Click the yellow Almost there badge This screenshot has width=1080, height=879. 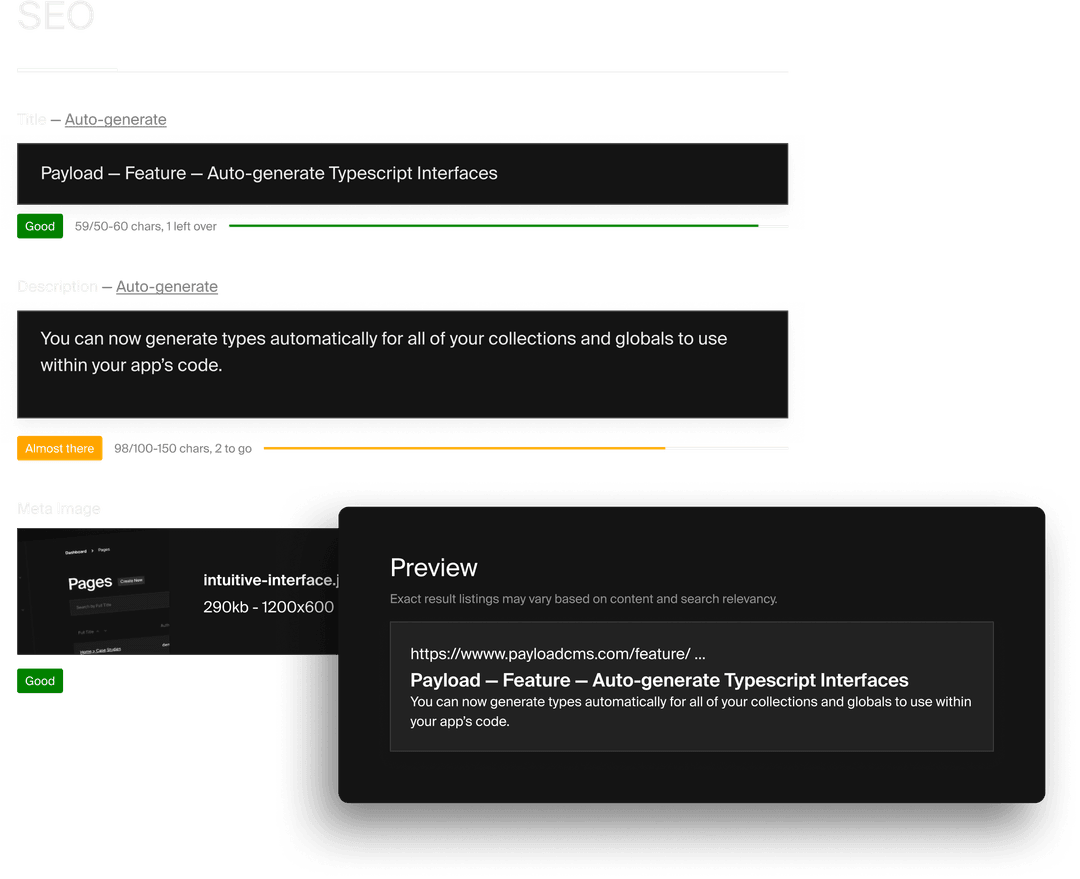(59, 448)
